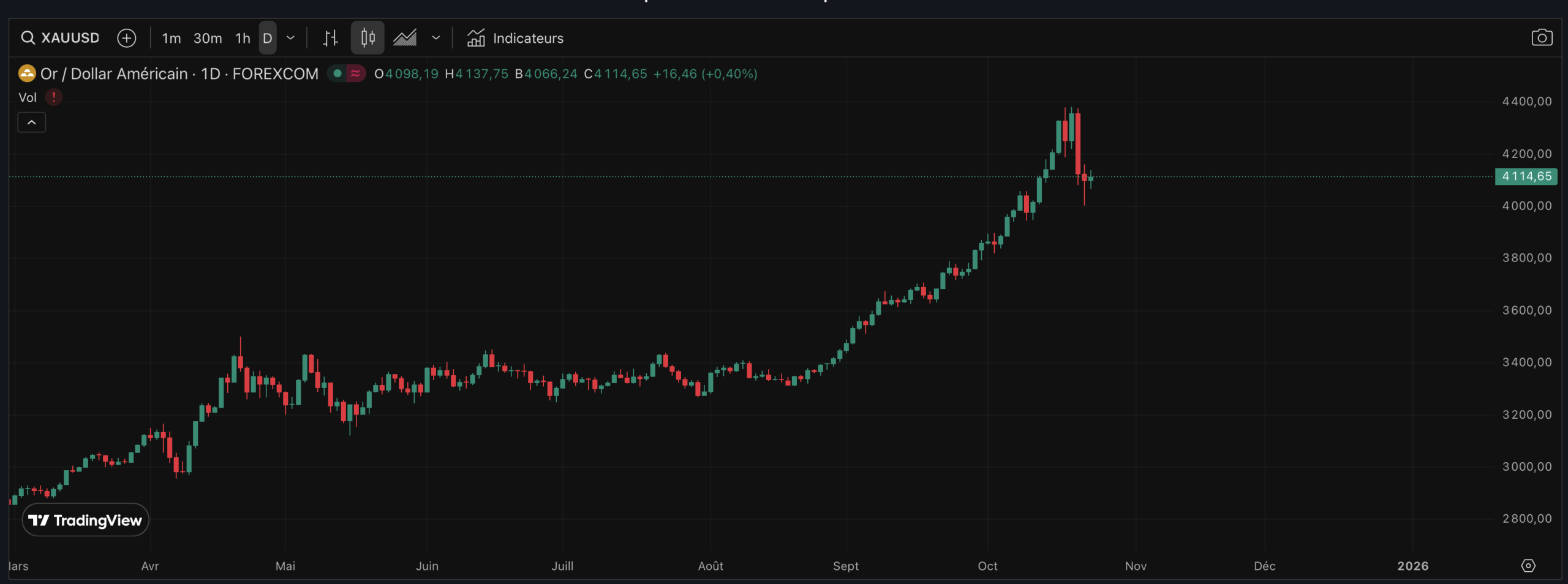Select the D daily timeframe
The height and width of the screenshot is (584, 1568).
click(268, 38)
